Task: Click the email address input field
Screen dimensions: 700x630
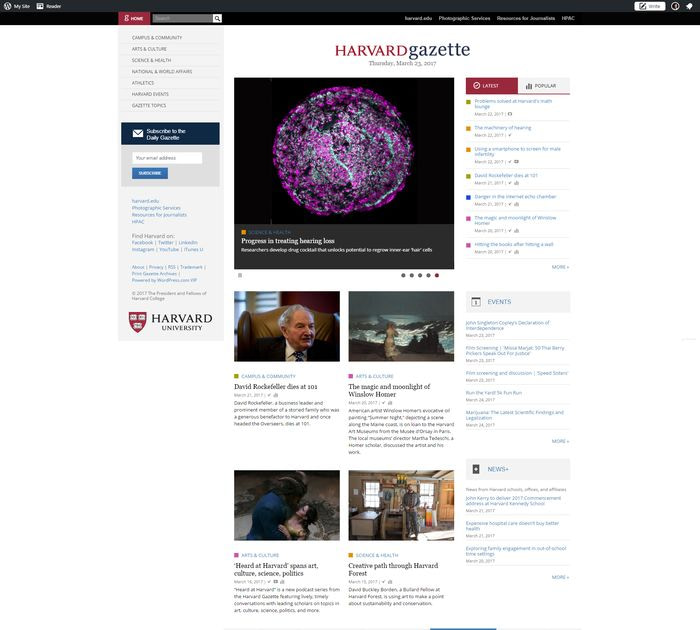Action: pos(167,158)
